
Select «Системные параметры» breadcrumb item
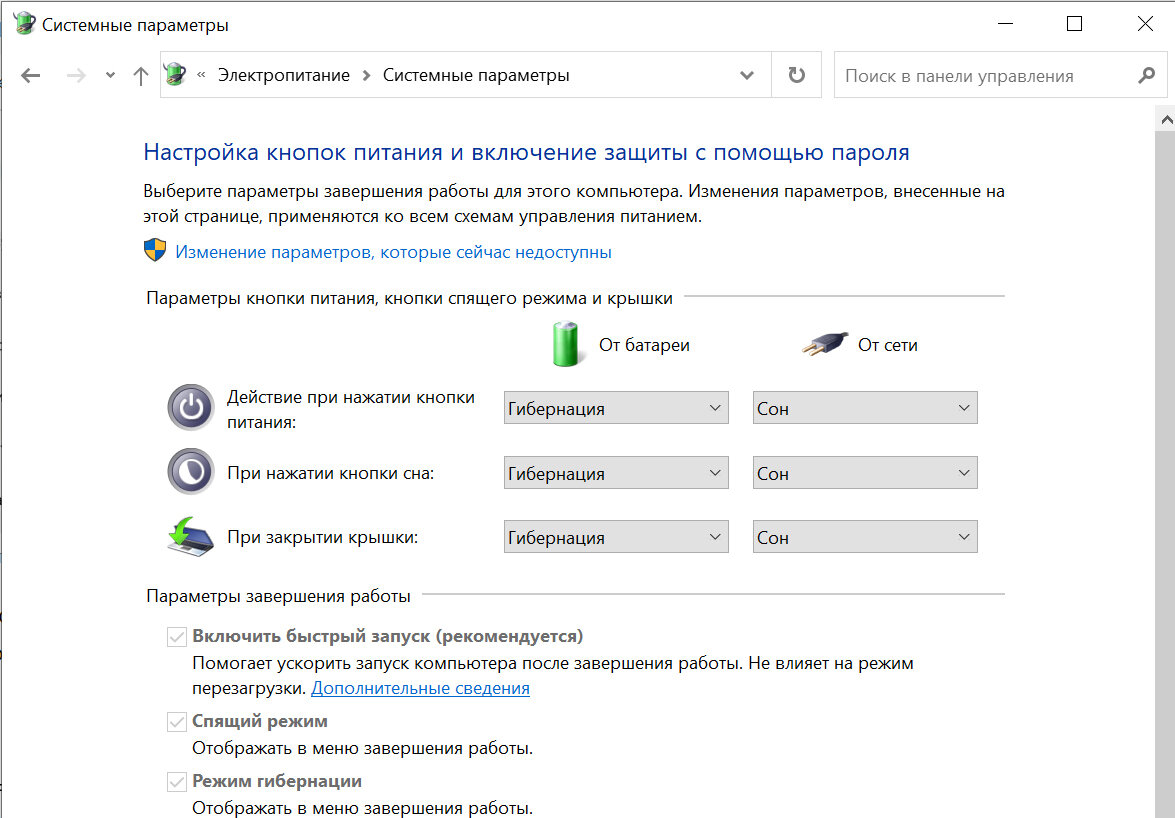coord(476,76)
